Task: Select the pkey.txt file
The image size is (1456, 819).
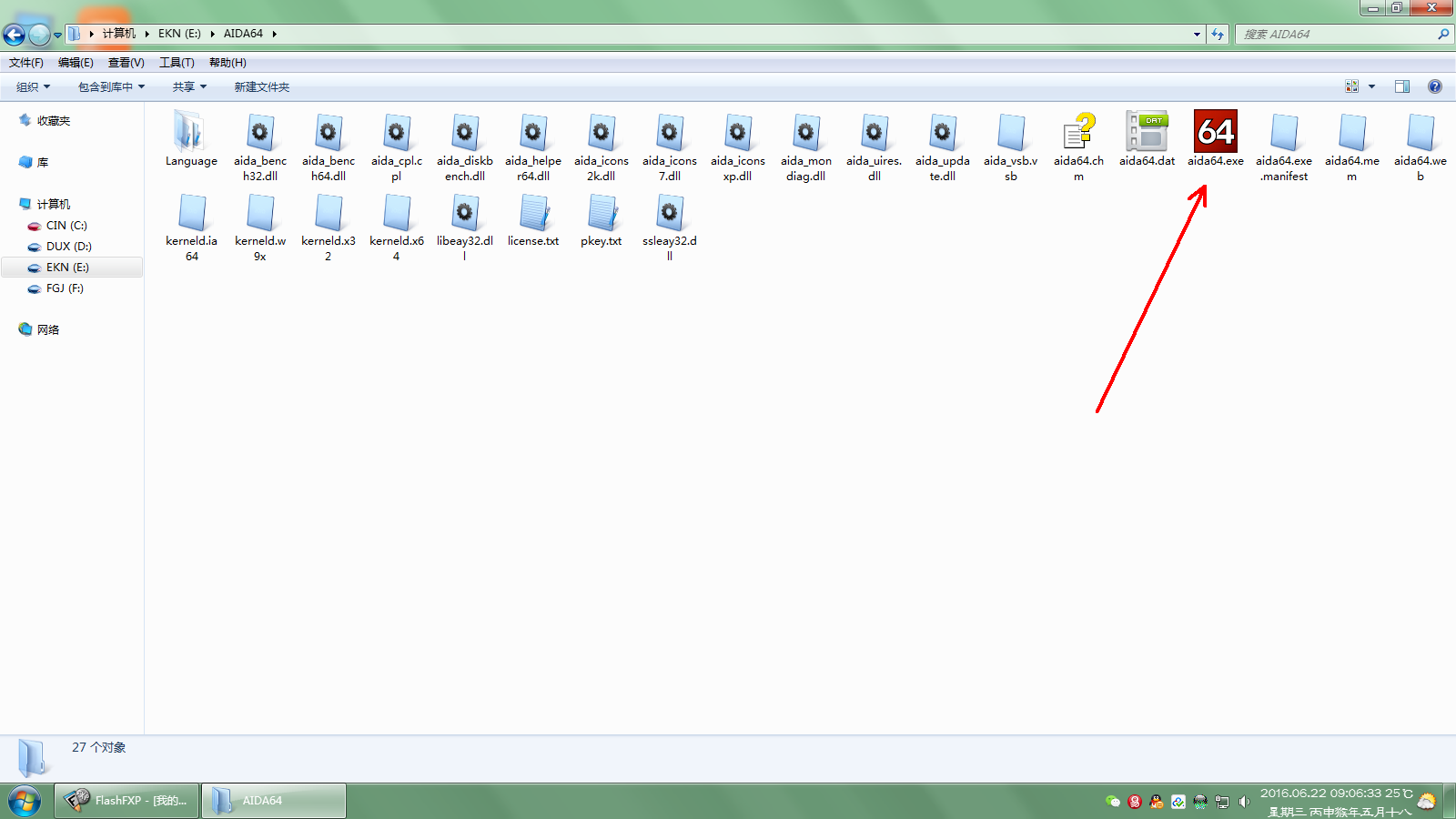Action: (x=602, y=215)
